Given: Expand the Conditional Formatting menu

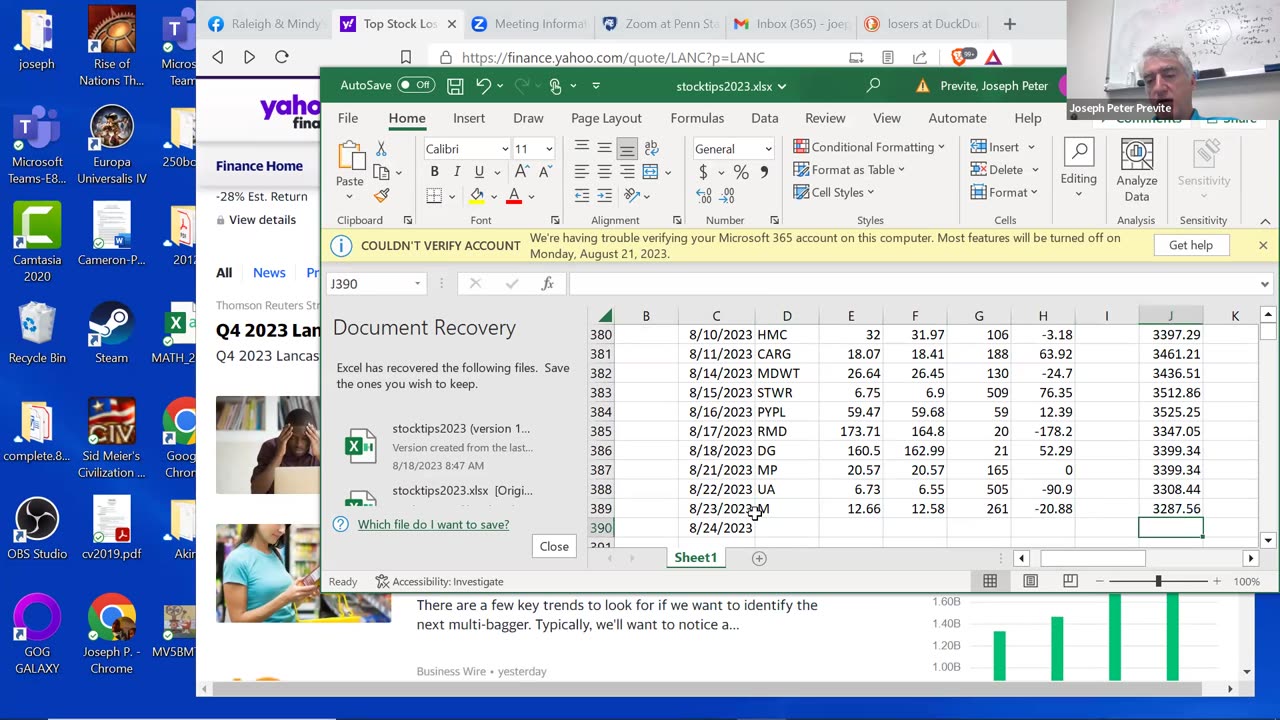Looking at the screenshot, I should 869,147.
